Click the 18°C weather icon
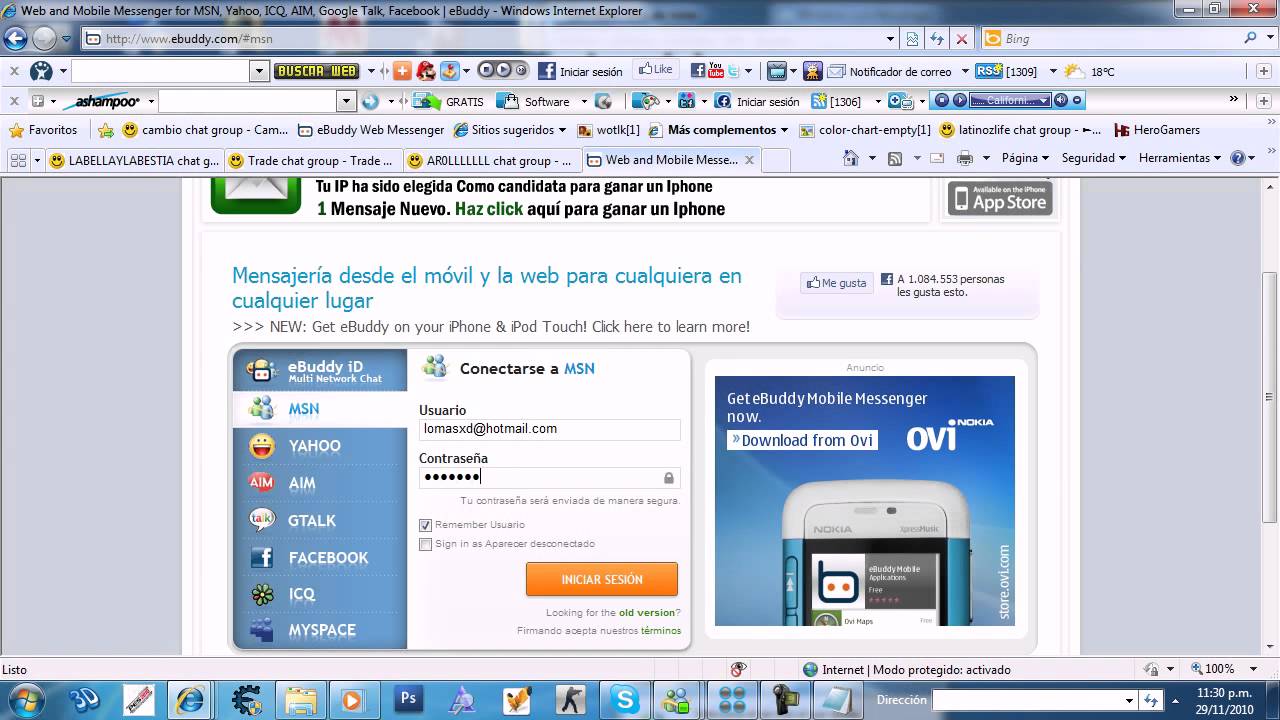 tap(1075, 71)
